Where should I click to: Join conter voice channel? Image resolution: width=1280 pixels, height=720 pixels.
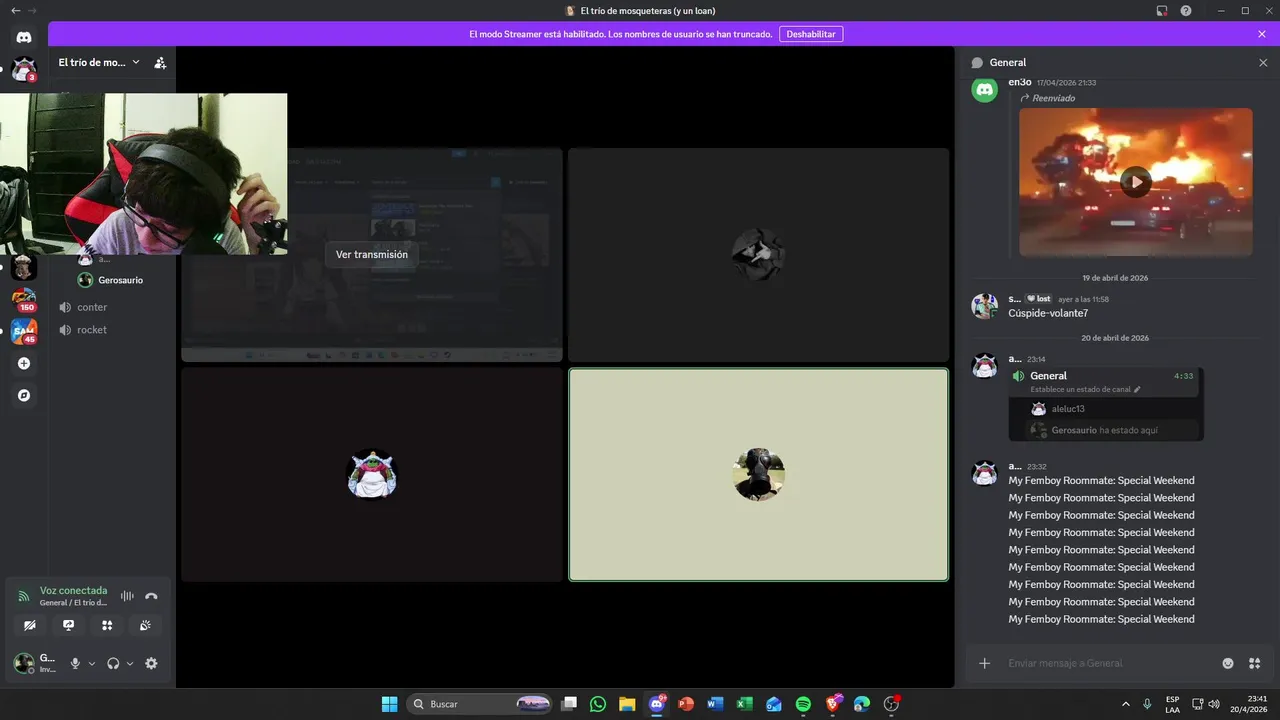[92, 307]
